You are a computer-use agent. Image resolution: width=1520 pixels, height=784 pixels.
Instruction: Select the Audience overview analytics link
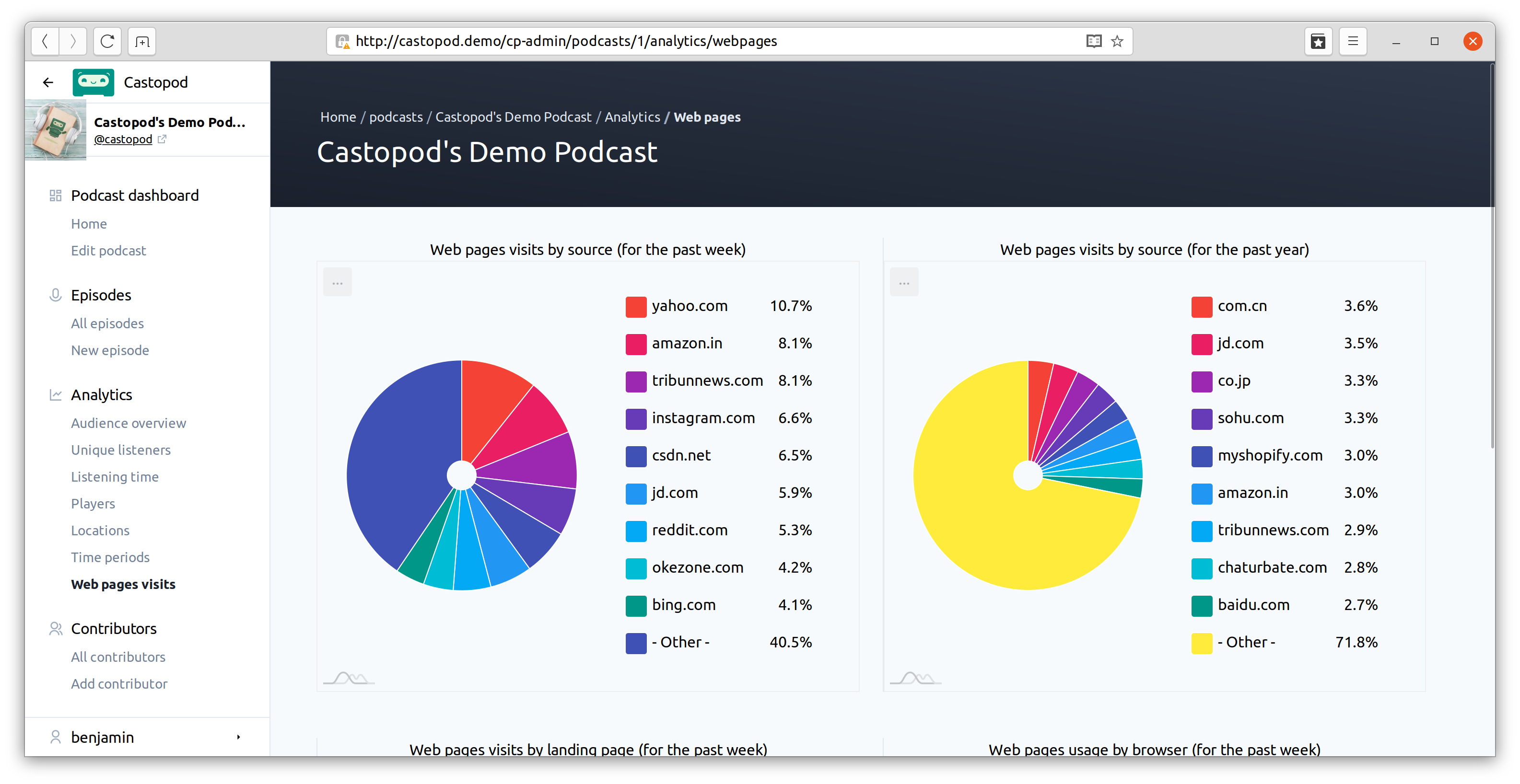[x=129, y=423]
